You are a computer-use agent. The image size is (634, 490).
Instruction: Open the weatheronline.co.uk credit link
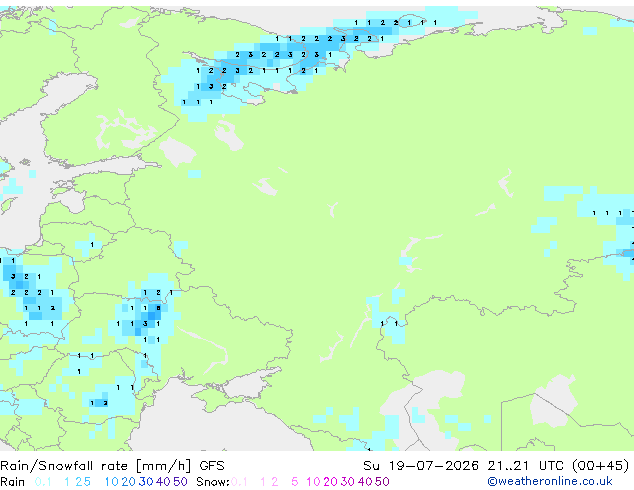[550, 482]
